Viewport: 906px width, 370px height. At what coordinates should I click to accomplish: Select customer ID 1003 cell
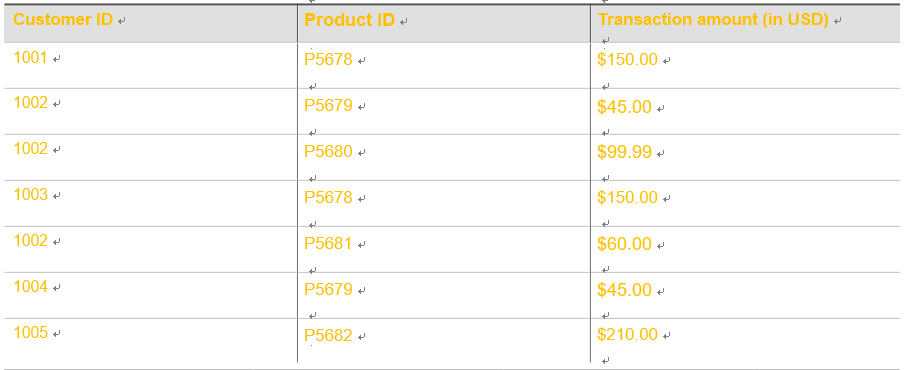tap(150, 203)
